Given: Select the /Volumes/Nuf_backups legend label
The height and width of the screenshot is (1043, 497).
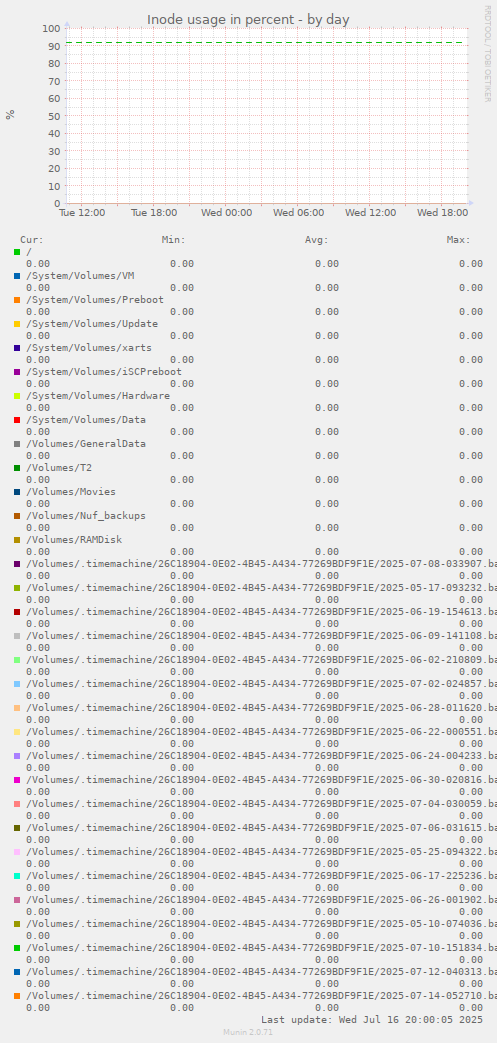Looking at the screenshot, I should 86,516.
